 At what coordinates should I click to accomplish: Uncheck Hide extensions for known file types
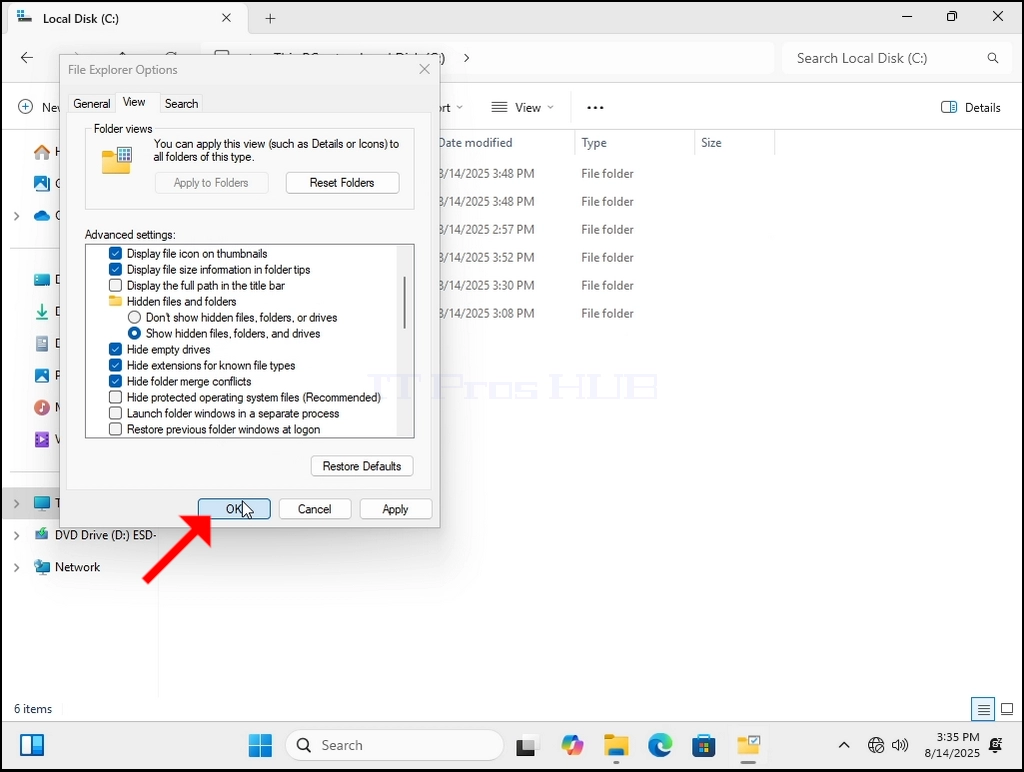coord(116,365)
